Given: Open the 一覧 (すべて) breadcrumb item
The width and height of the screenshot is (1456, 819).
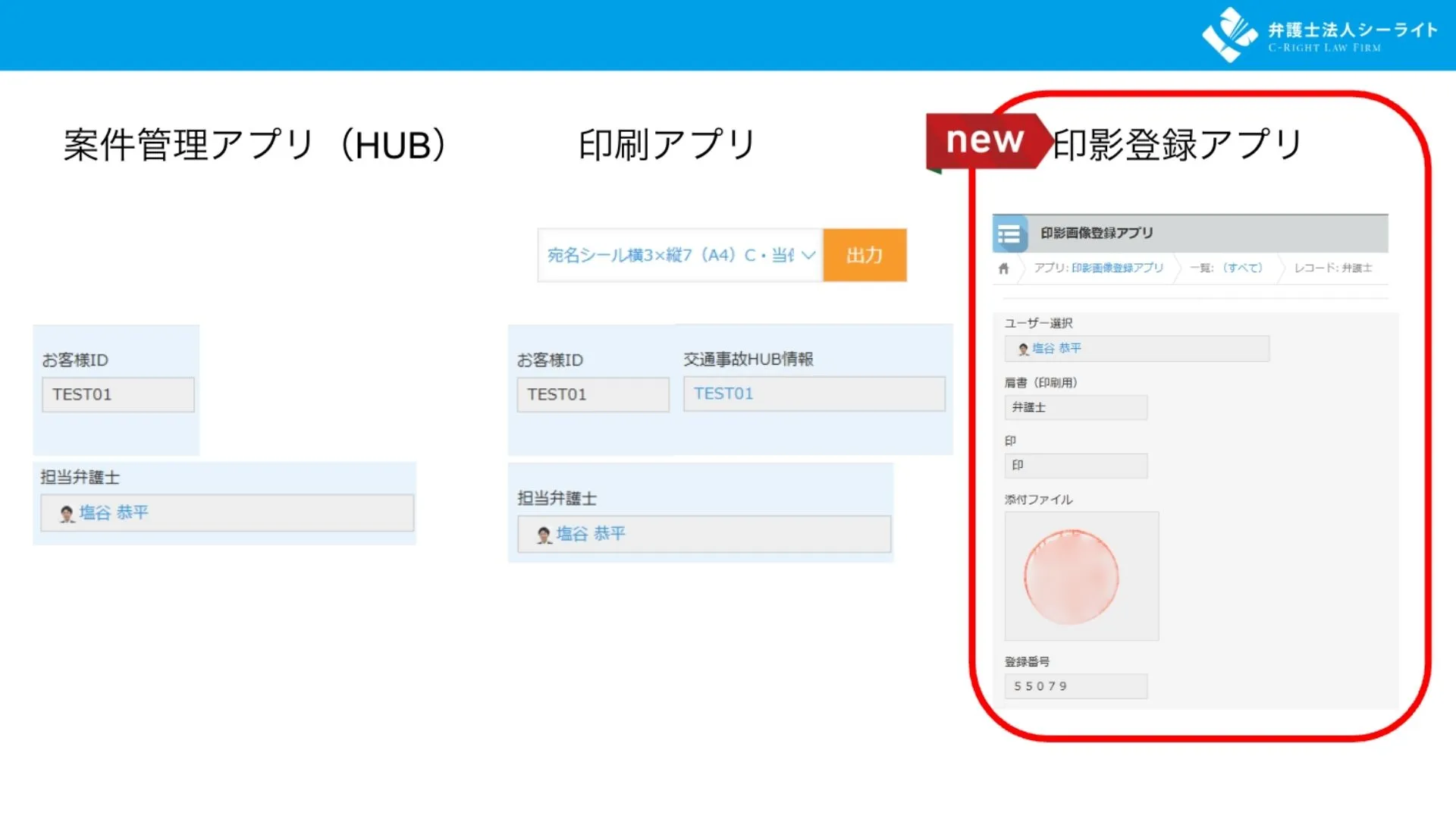Looking at the screenshot, I should (1242, 268).
